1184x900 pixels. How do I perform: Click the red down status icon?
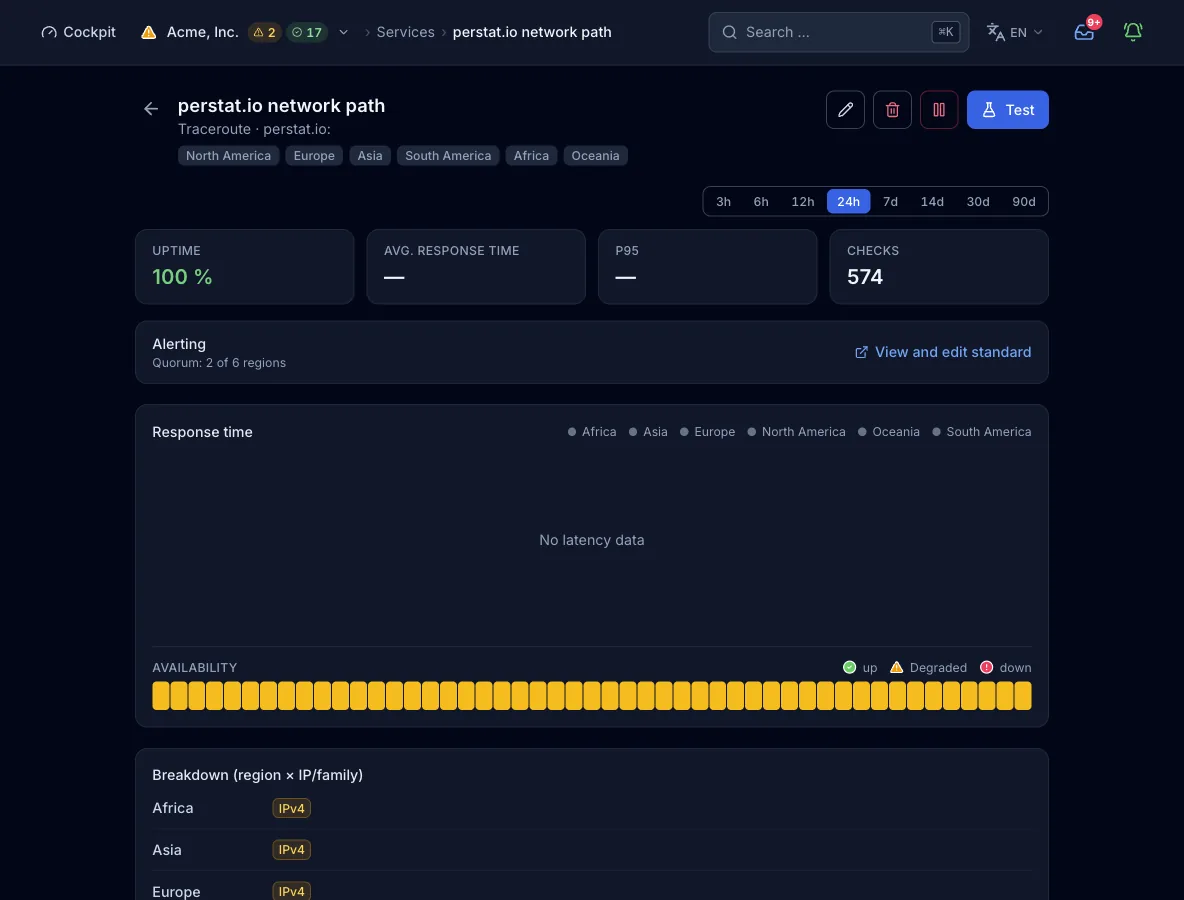pyautogui.click(x=986, y=667)
